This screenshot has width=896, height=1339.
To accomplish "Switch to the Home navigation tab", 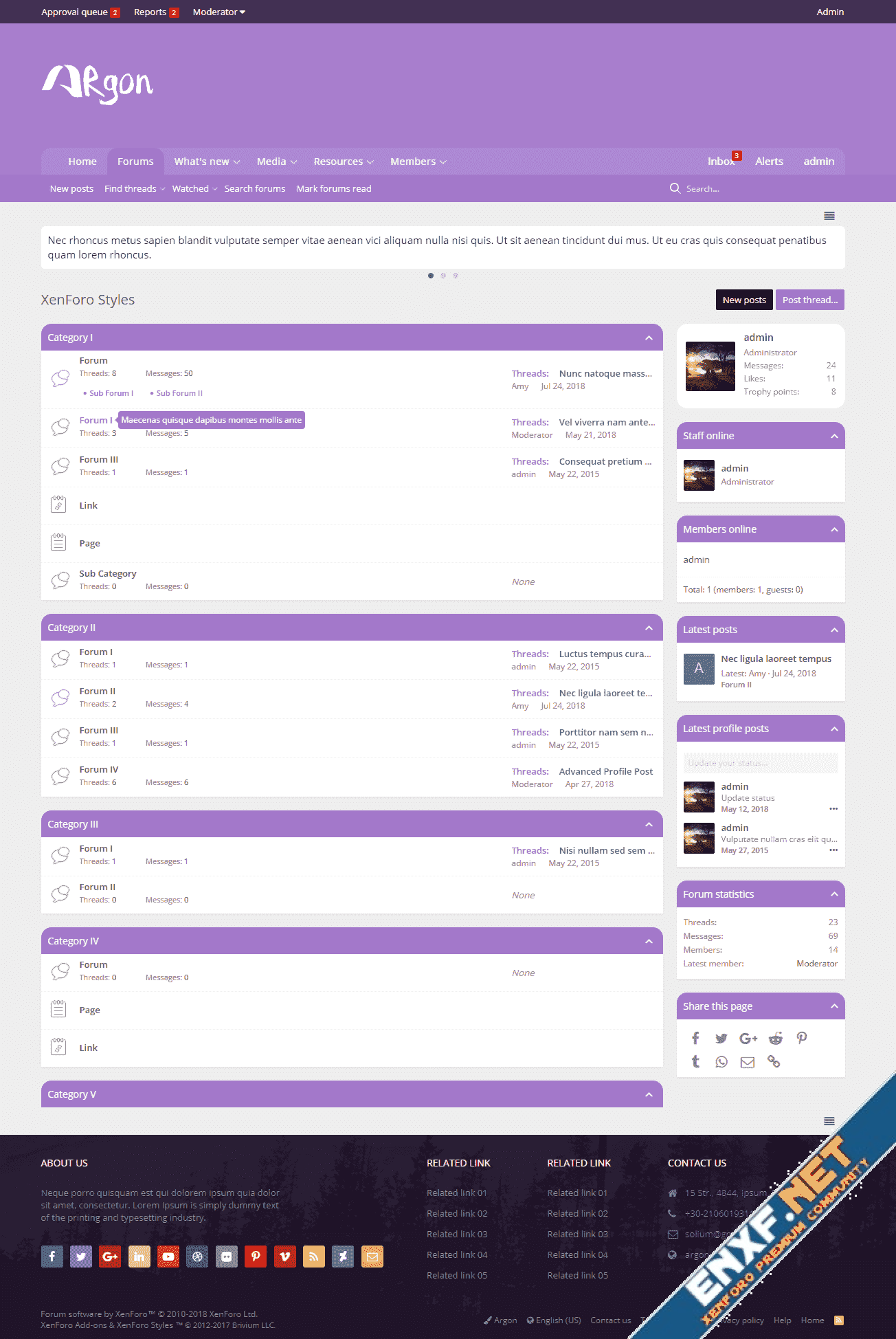I will pyautogui.click(x=82, y=162).
